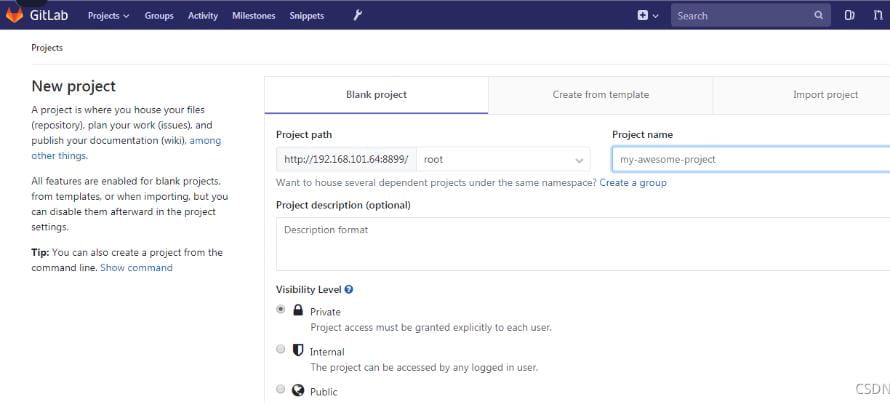Open the merge requests icon
The width and height of the screenshot is (890, 404).
click(878, 16)
